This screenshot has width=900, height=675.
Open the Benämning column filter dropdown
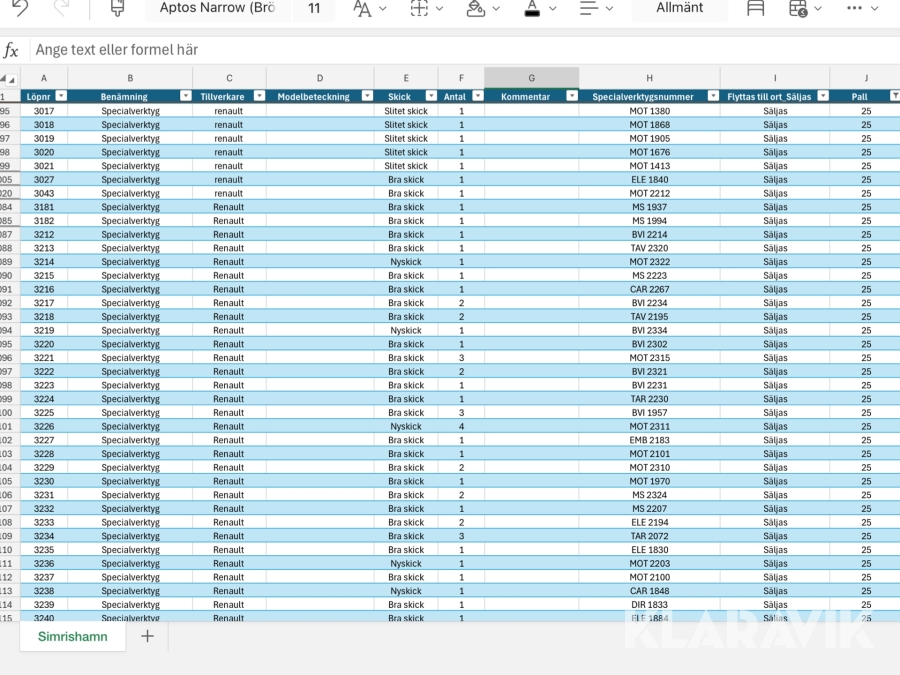(x=185, y=96)
